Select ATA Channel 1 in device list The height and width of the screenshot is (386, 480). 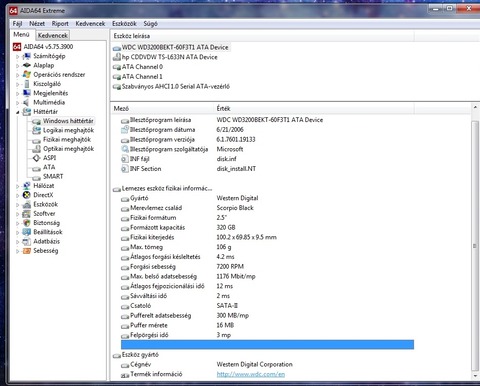[x=142, y=77]
